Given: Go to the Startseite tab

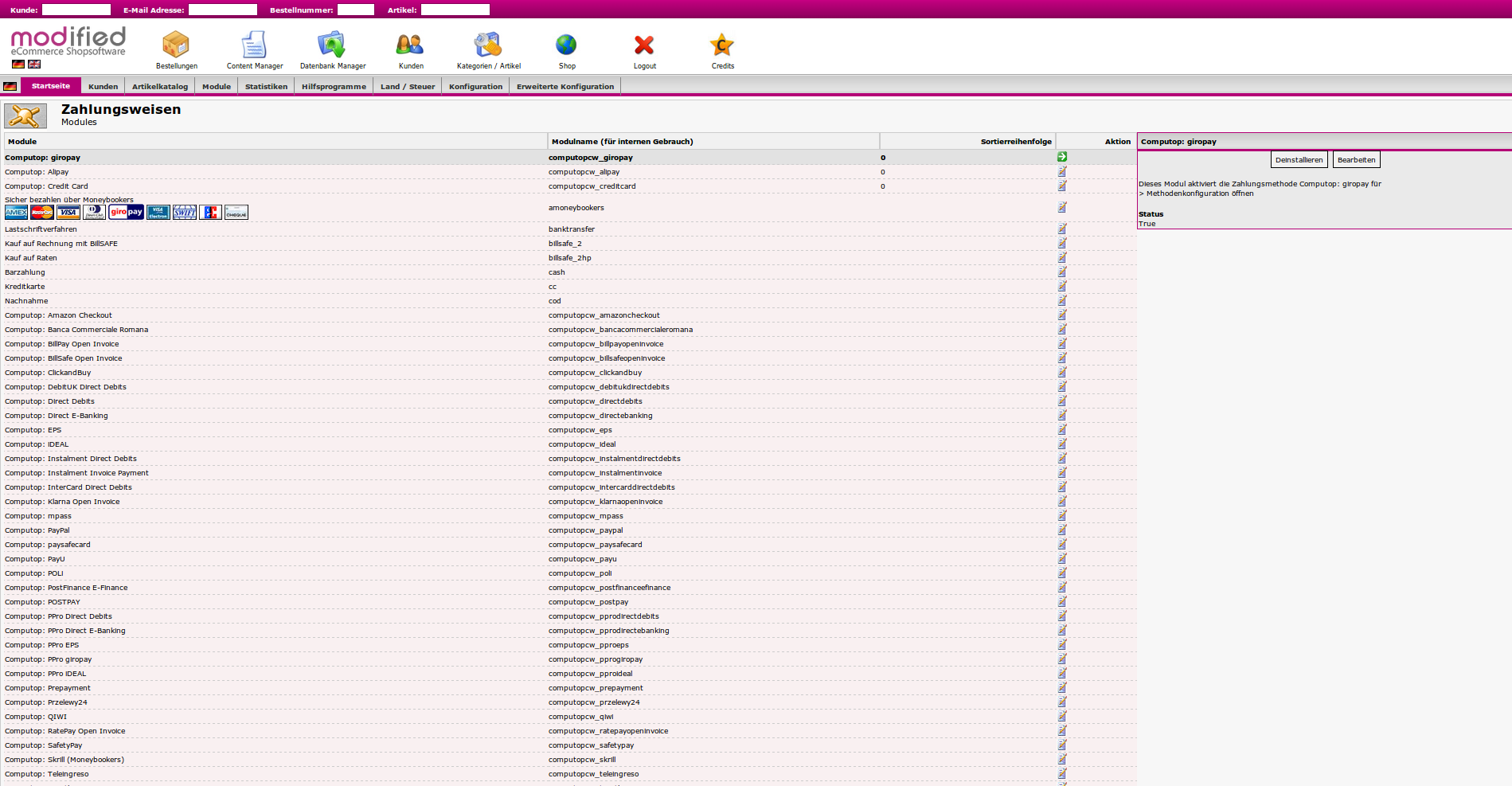Looking at the screenshot, I should point(51,86).
